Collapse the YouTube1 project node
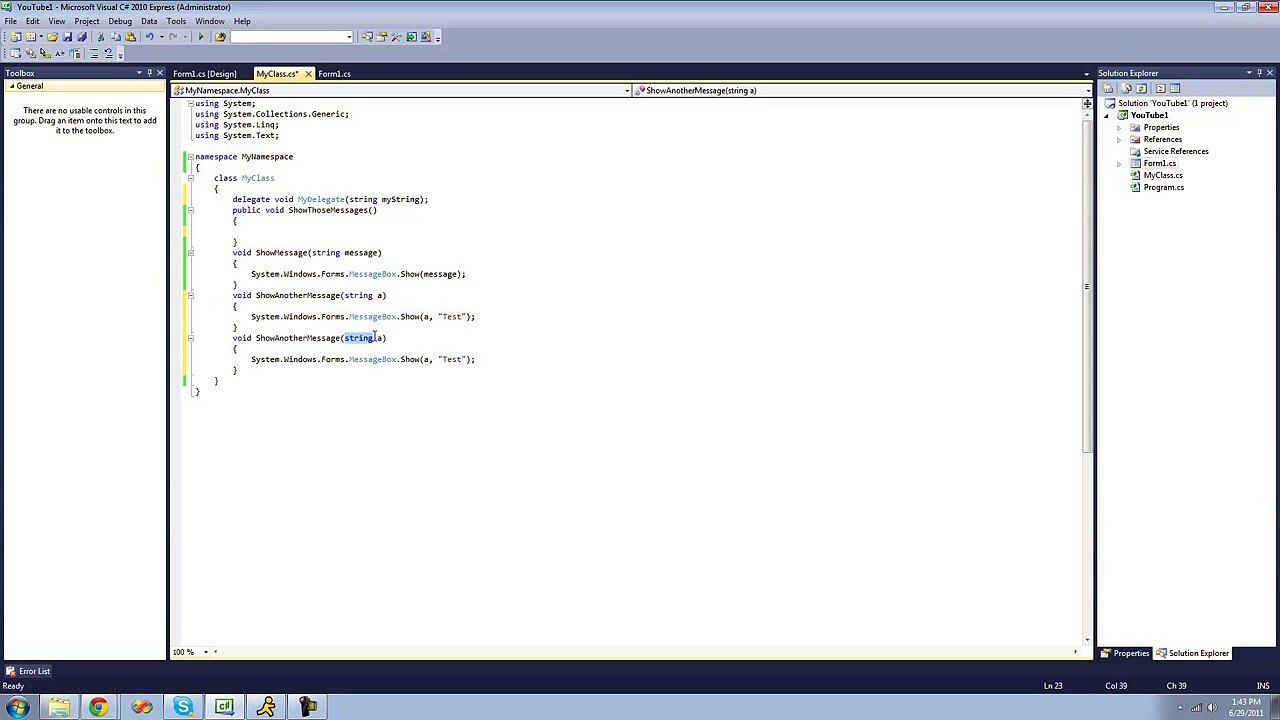1280x720 pixels. (1107, 116)
